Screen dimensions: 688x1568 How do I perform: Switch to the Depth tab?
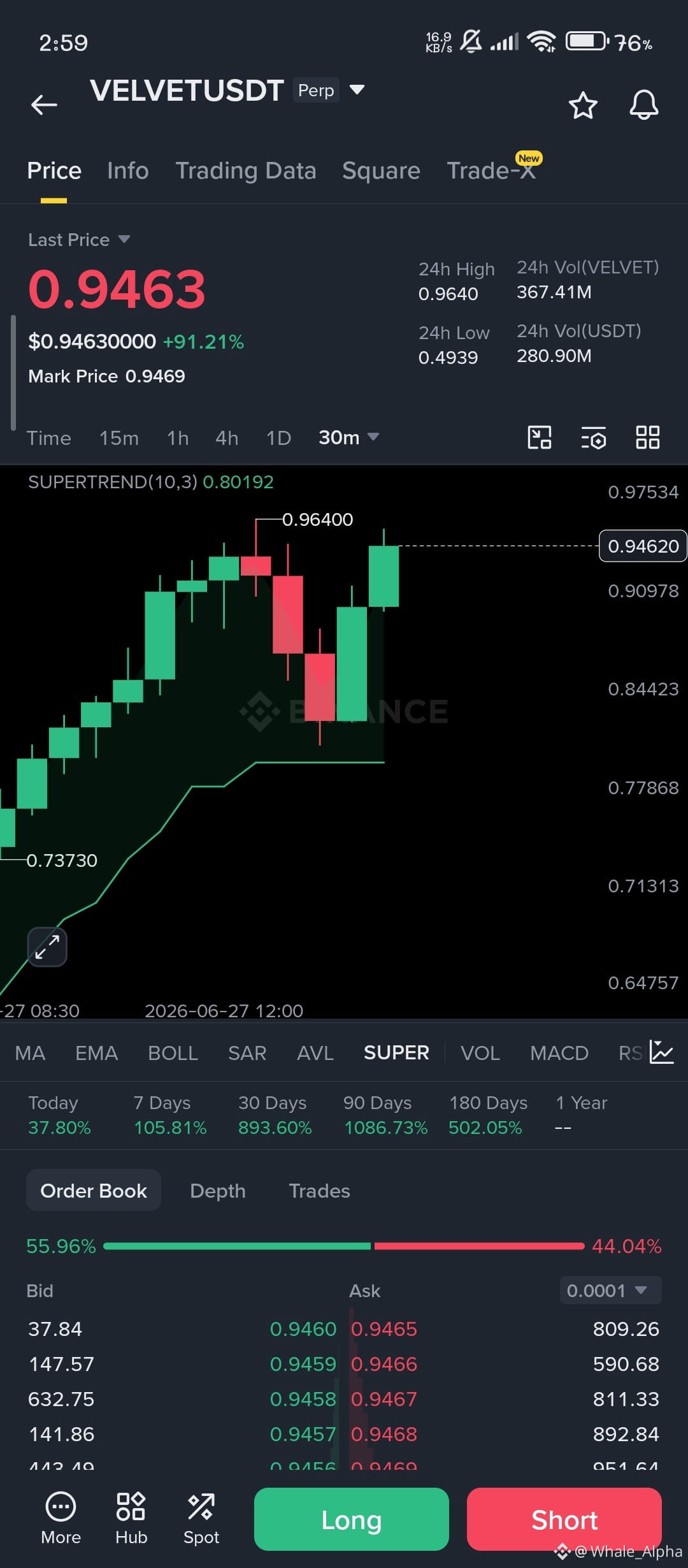click(218, 1191)
